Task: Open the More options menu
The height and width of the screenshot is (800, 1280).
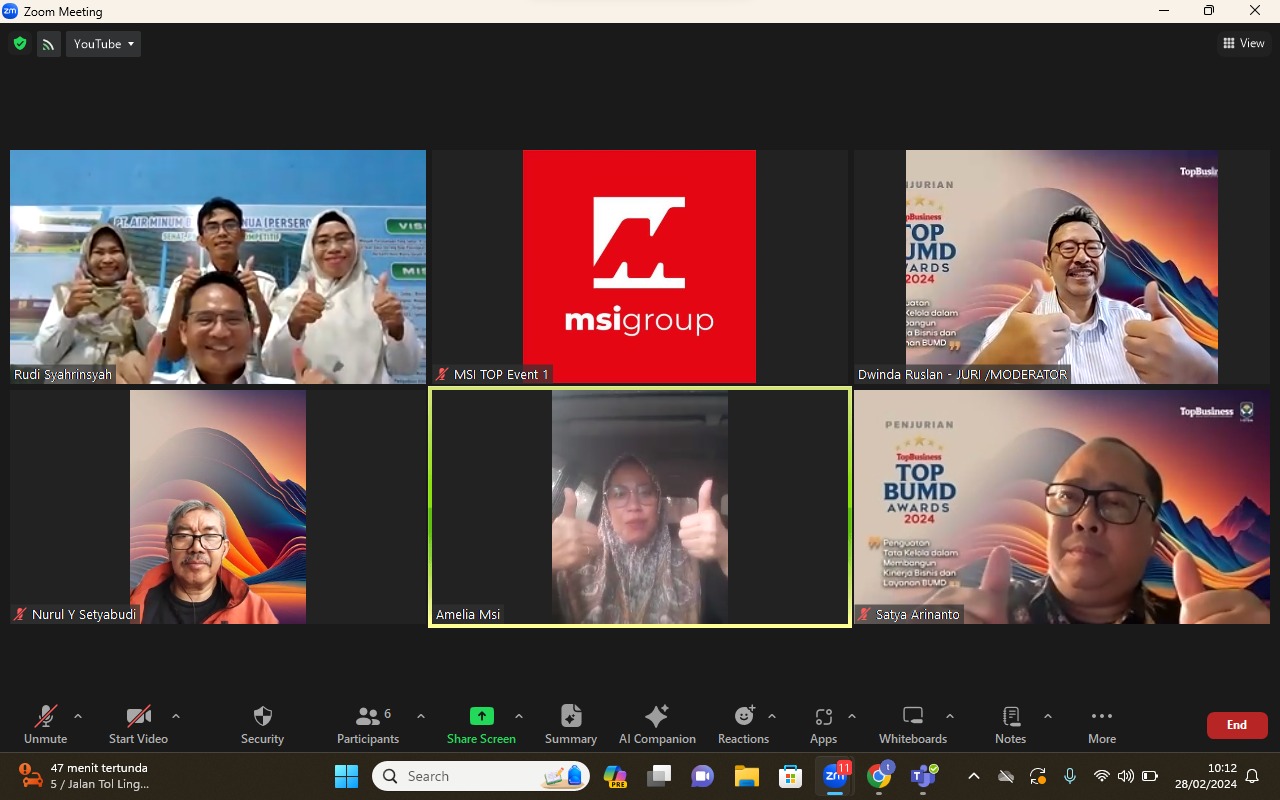Action: [x=1102, y=725]
